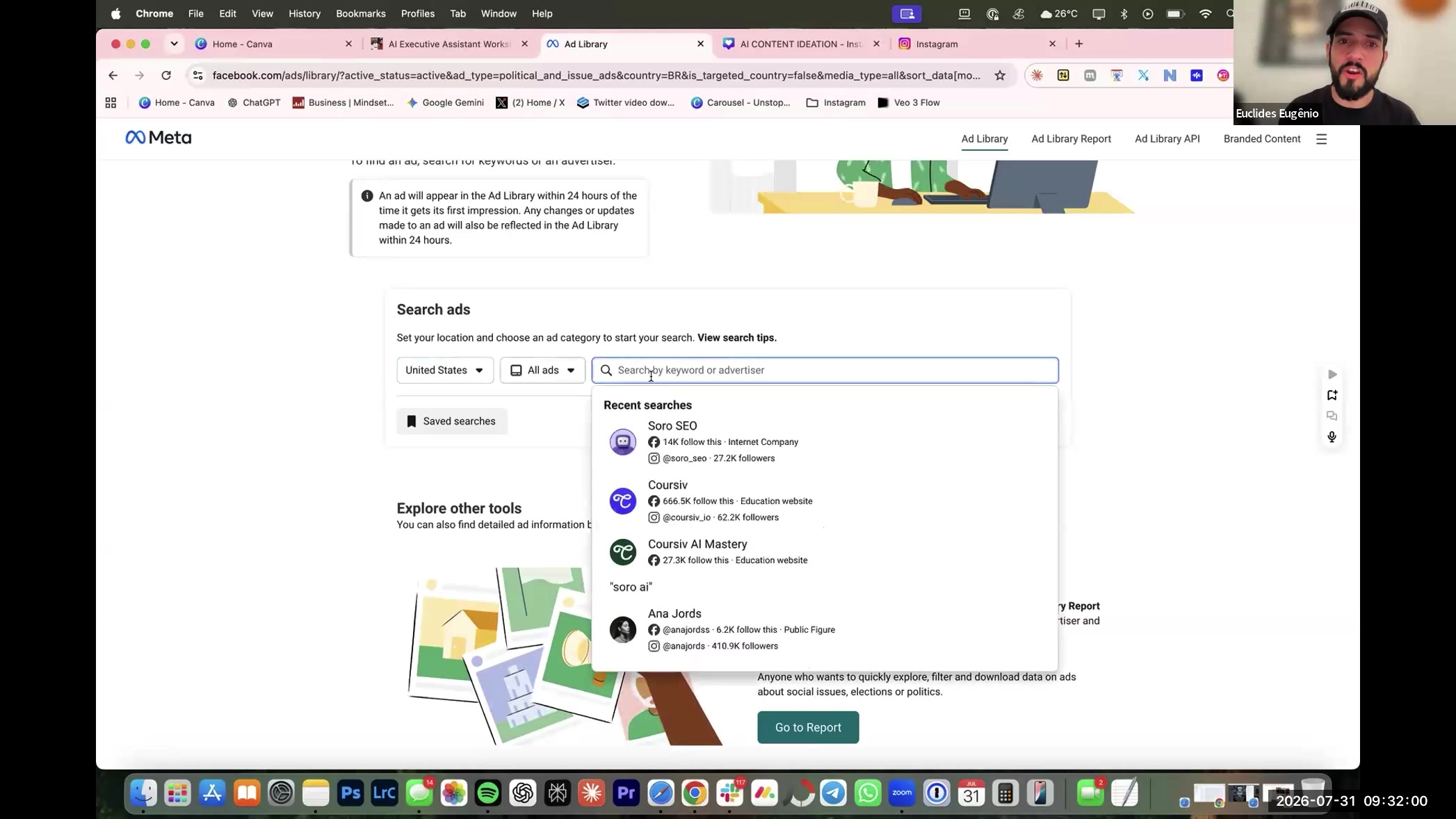Open the hamburger menu beside Branded Content

1321,139
